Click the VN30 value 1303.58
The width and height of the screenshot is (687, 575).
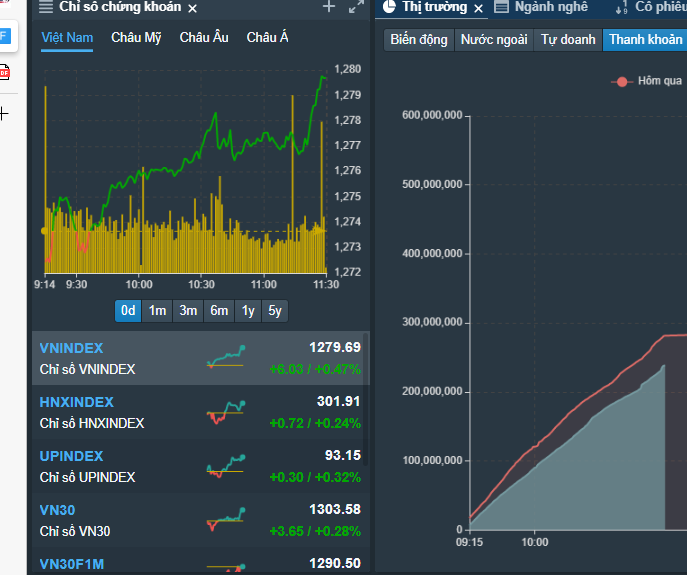tap(335, 509)
